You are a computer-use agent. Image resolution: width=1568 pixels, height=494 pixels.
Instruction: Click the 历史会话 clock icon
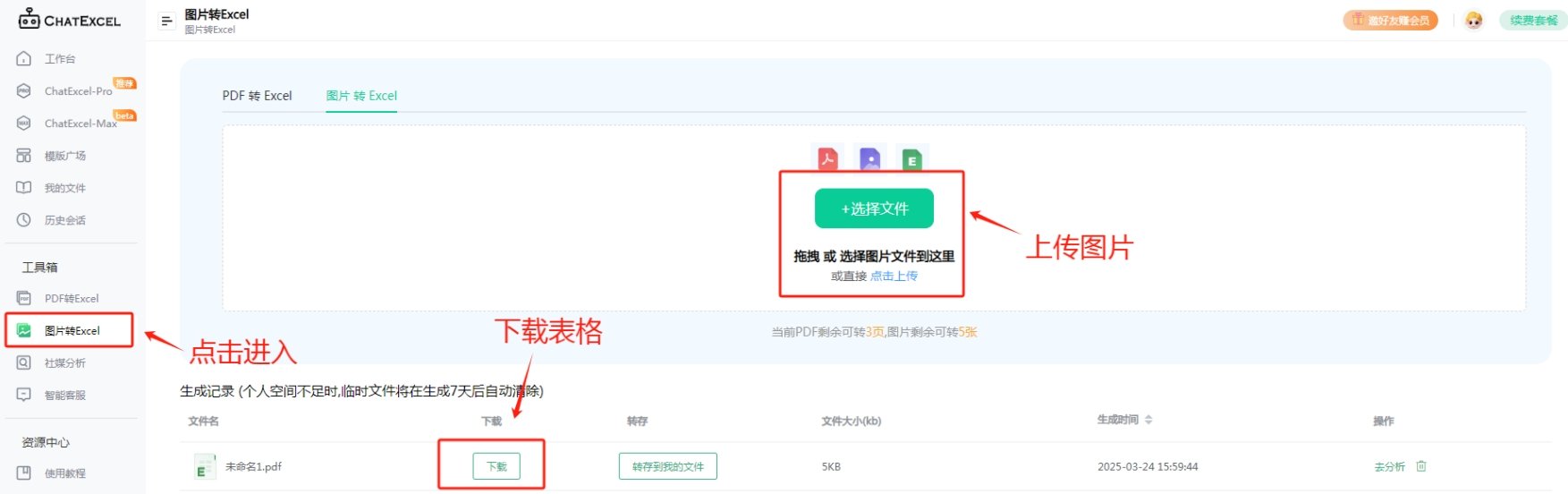[24, 220]
